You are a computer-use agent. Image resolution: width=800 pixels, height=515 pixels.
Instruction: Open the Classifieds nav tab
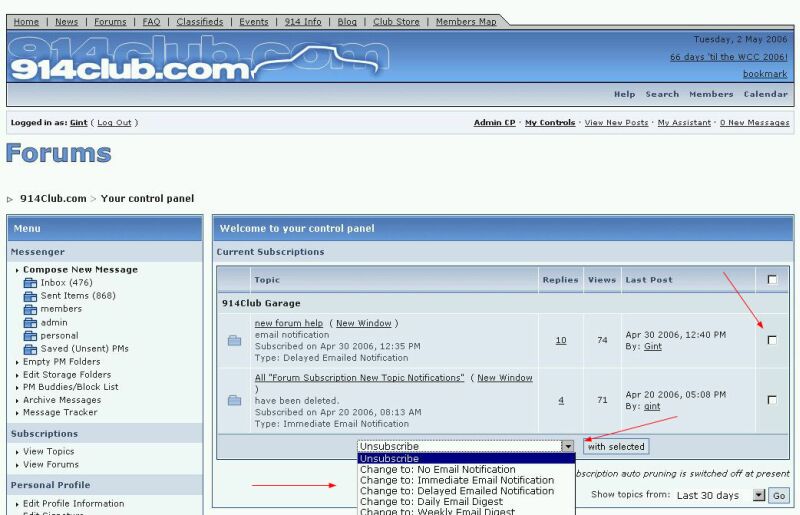click(x=199, y=21)
